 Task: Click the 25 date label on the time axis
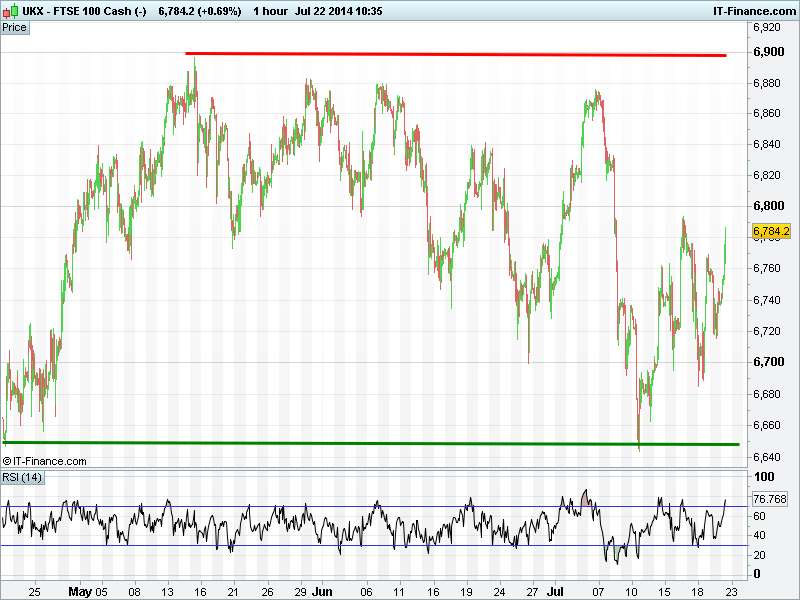[x=34, y=592]
